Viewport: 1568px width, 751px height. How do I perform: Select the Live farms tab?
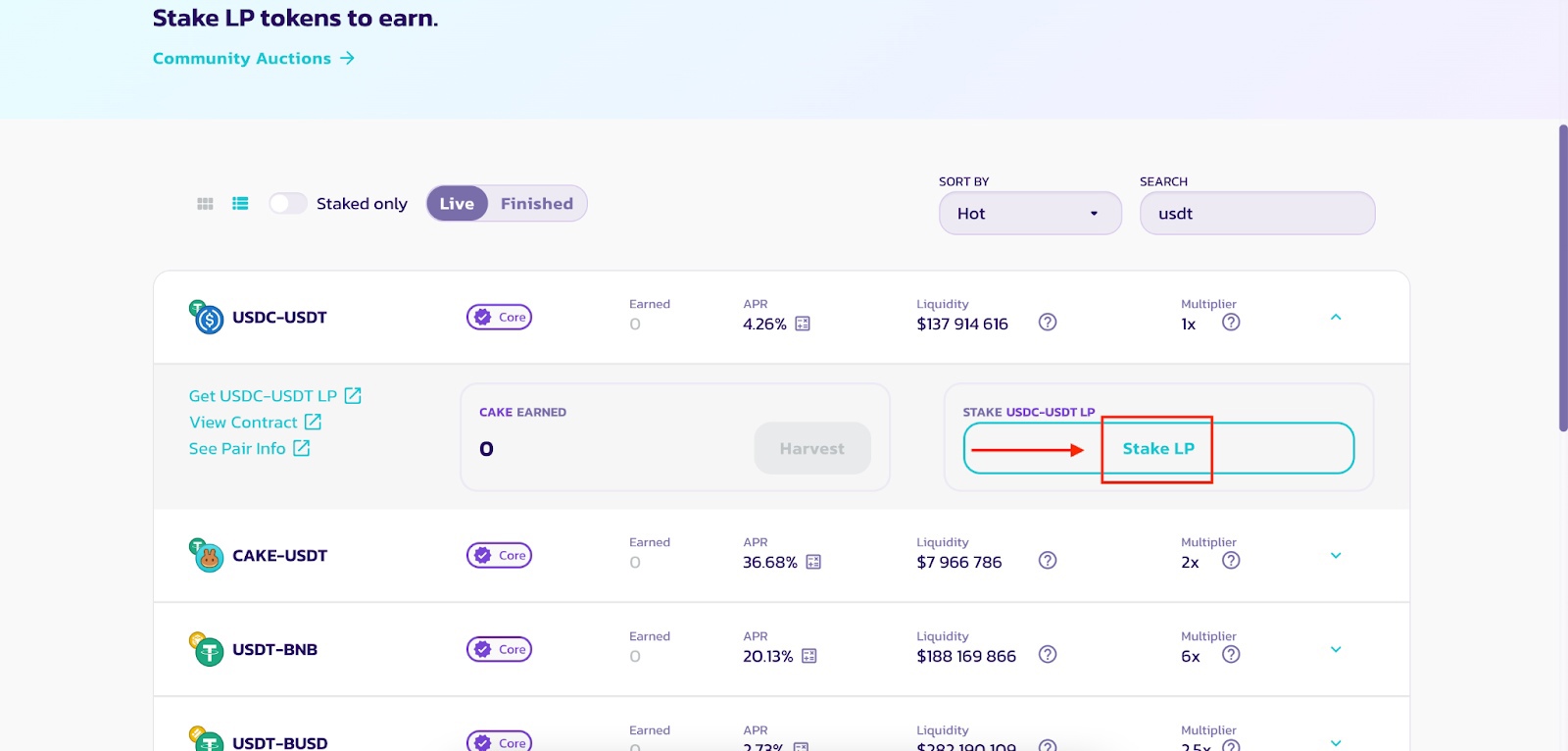click(x=457, y=204)
